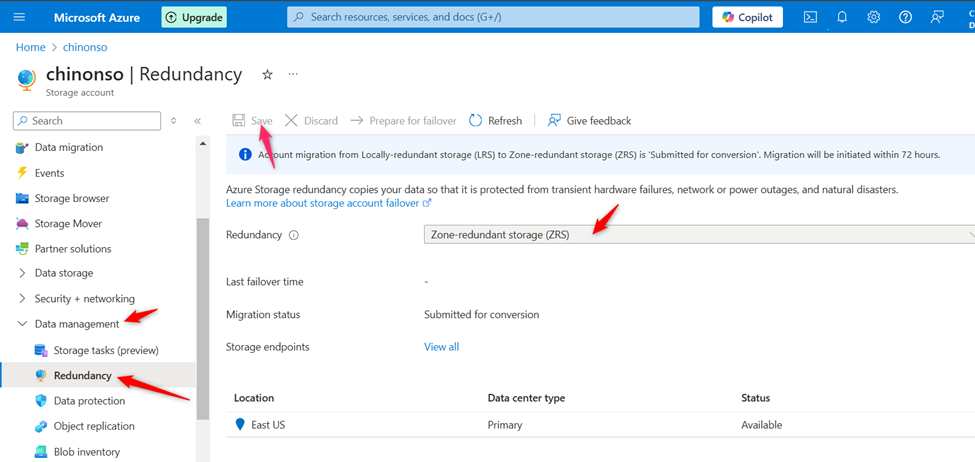Click the sidebar scrollbar thumb
This screenshot has width=975, height=462.
tap(202, 318)
